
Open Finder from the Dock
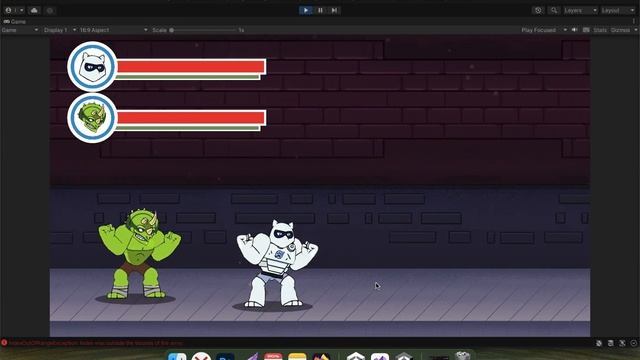(177, 356)
